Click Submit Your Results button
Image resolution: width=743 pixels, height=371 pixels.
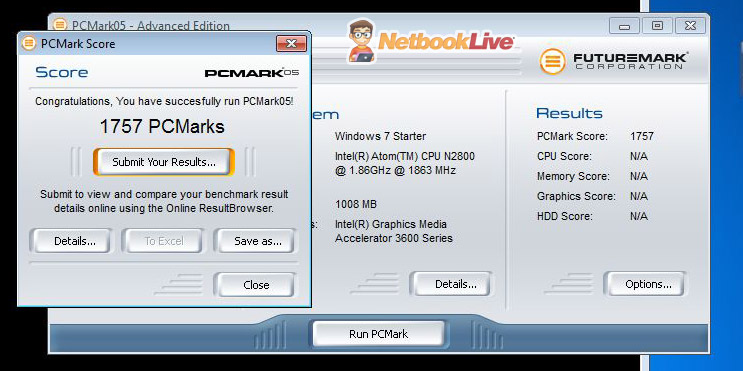pos(163,162)
